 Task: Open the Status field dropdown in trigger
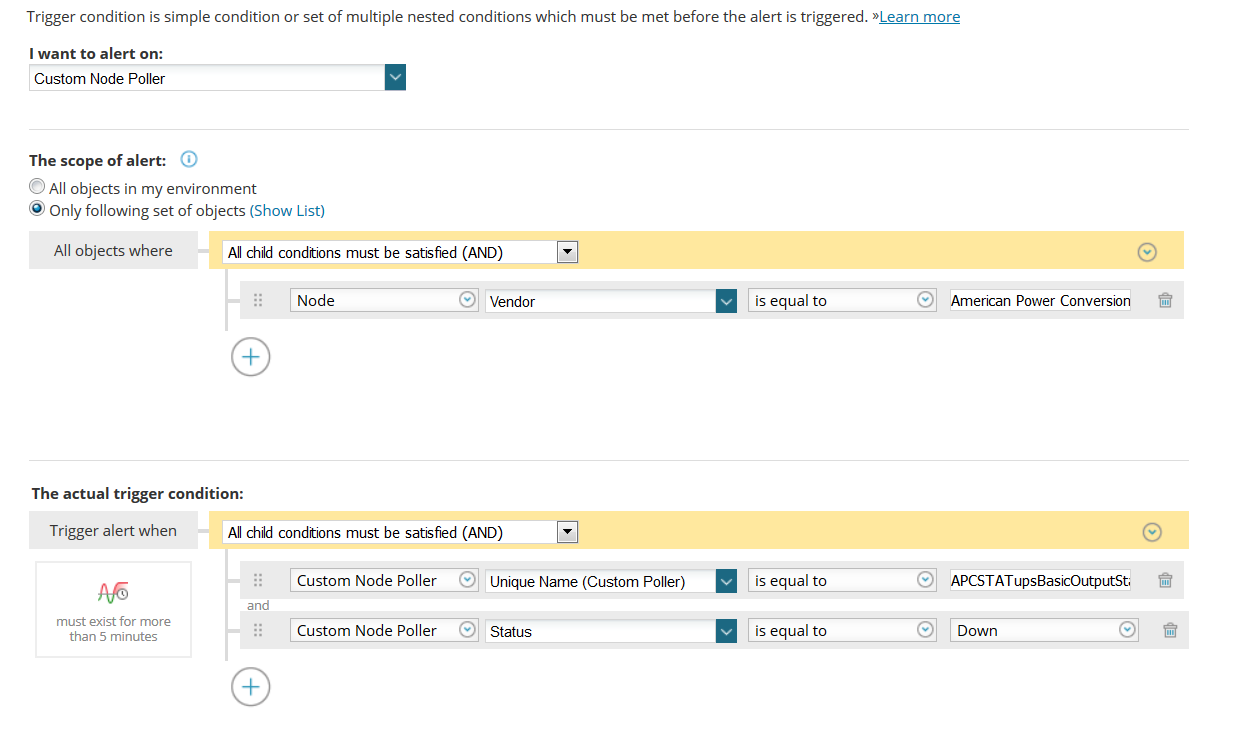pyautogui.click(x=726, y=631)
